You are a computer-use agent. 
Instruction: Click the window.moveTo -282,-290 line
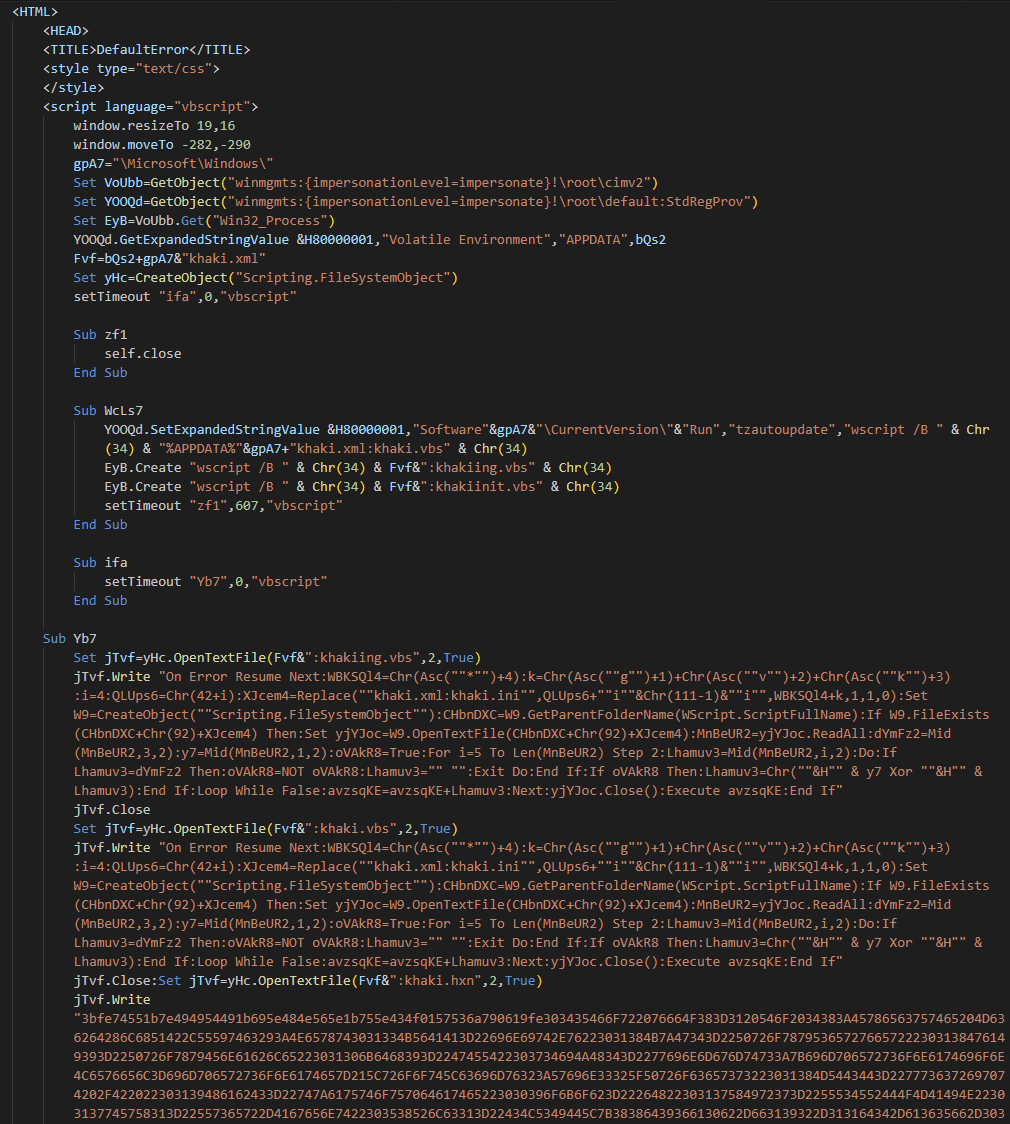(162, 145)
